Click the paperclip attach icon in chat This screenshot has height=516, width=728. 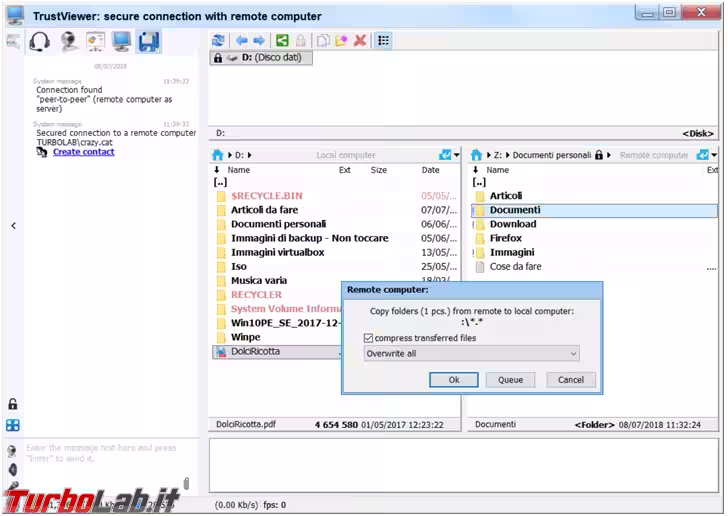click(x=186, y=484)
